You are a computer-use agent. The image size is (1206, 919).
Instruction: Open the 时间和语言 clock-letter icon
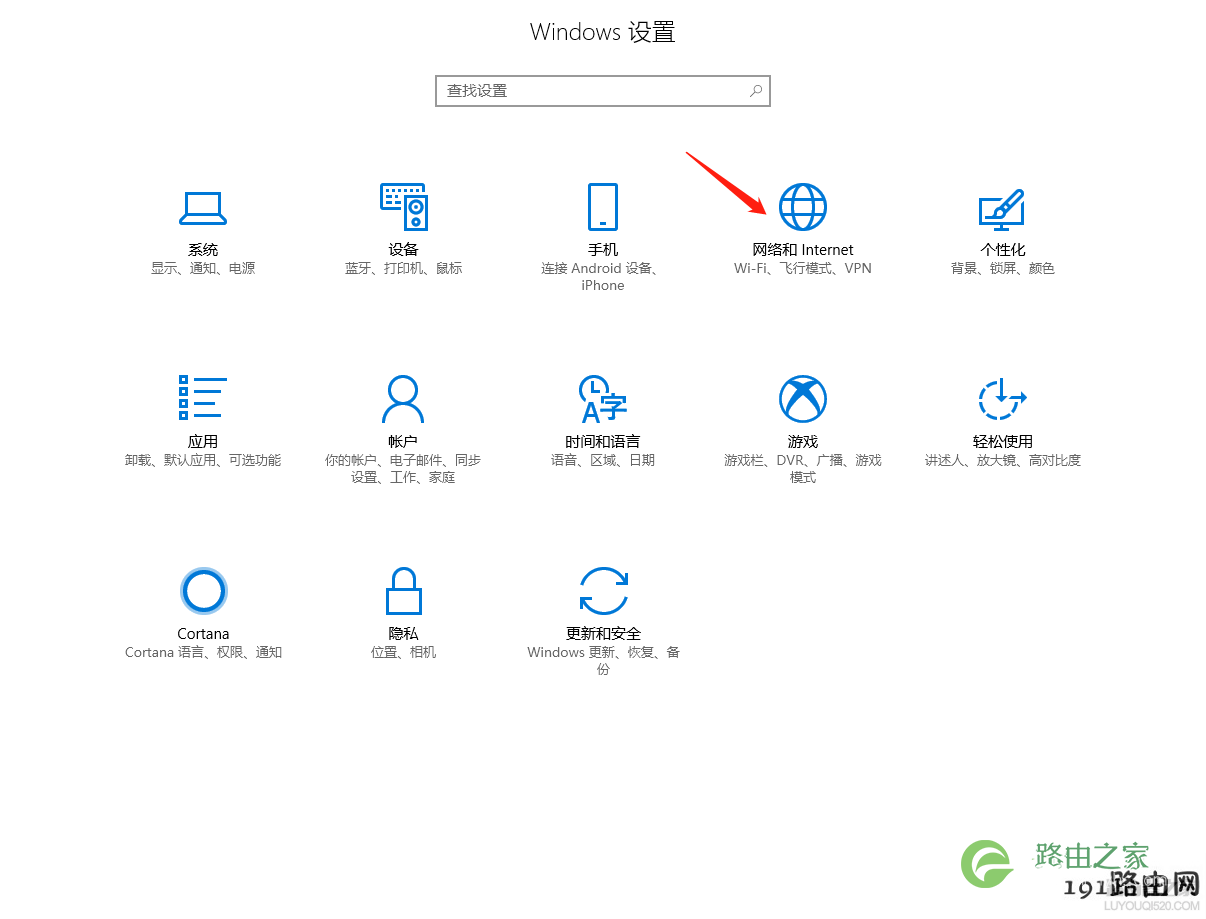tap(603, 399)
